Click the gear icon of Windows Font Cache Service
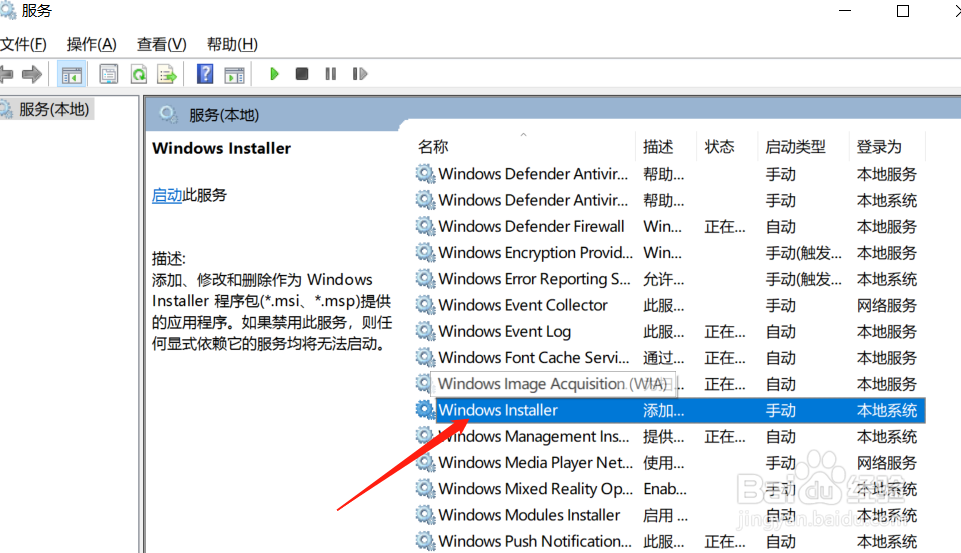Screen dimensions: 961x553 [x=425, y=357]
